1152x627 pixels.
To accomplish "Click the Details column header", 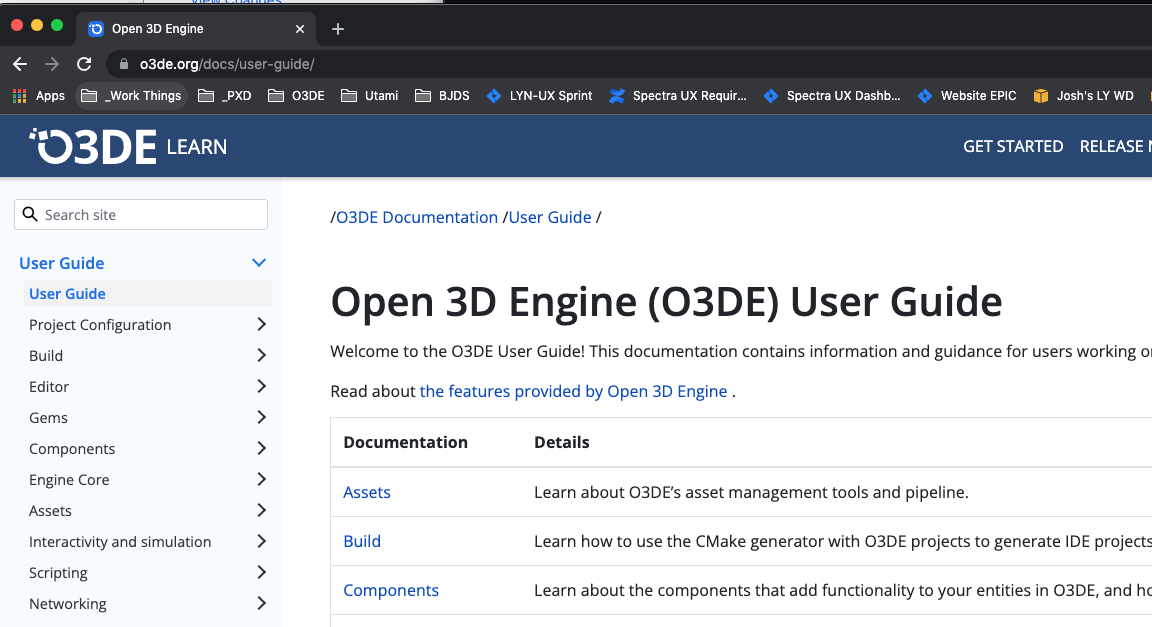I will (x=561, y=443).
